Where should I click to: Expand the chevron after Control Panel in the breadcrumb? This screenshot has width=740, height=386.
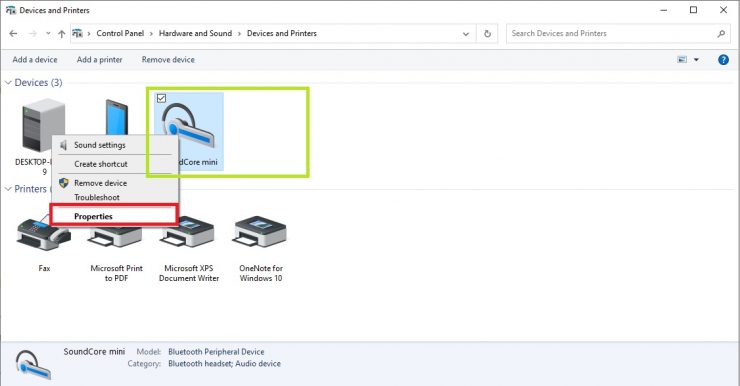coord(151,34)
